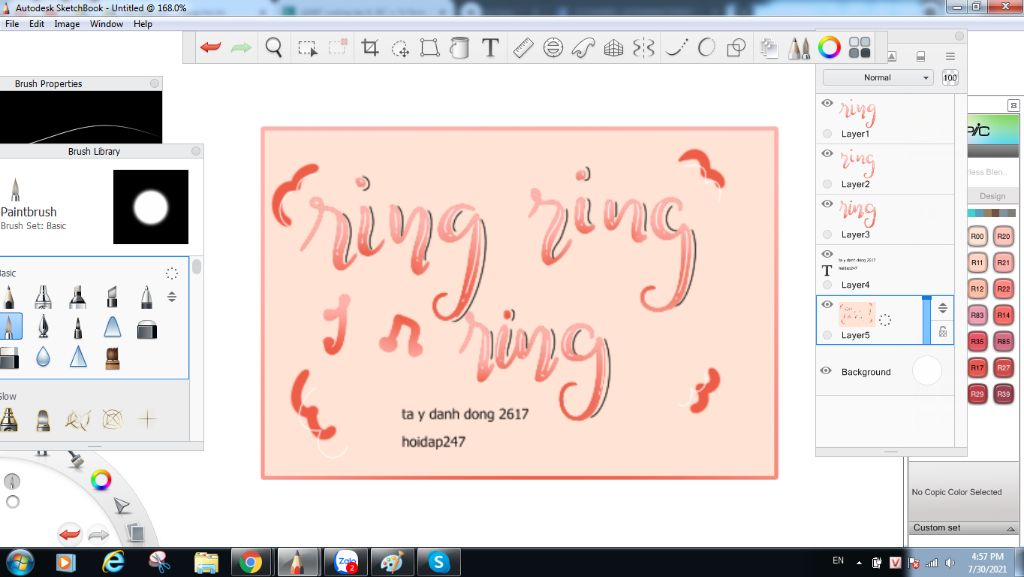Open the Copic Library squares icon

click(859, 48)
